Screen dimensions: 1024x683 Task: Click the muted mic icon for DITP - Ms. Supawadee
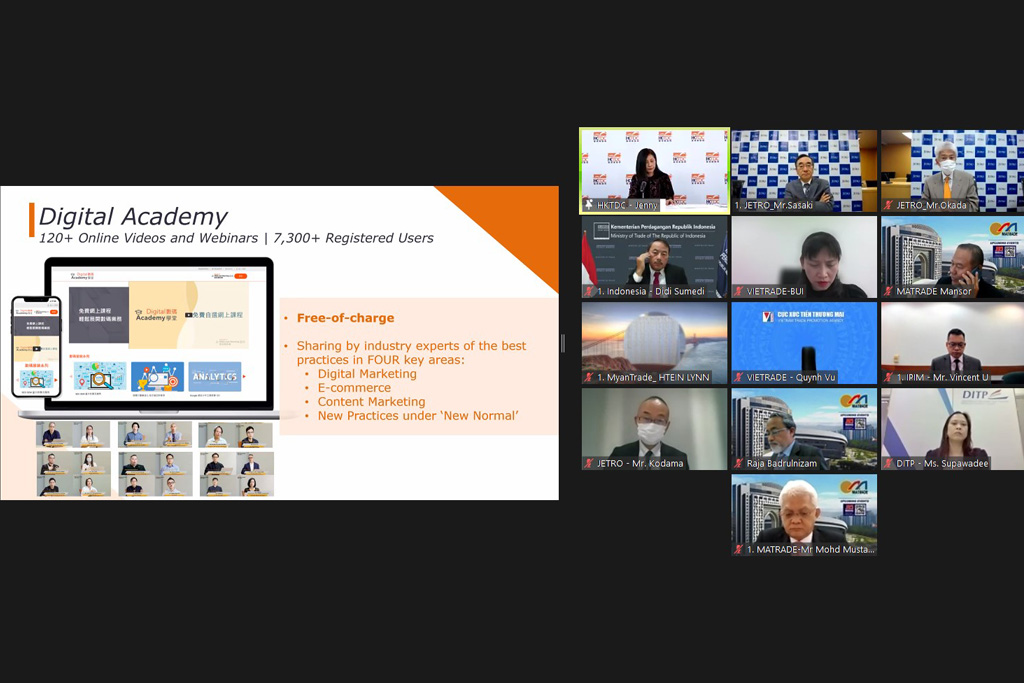[x=889, y=464]
